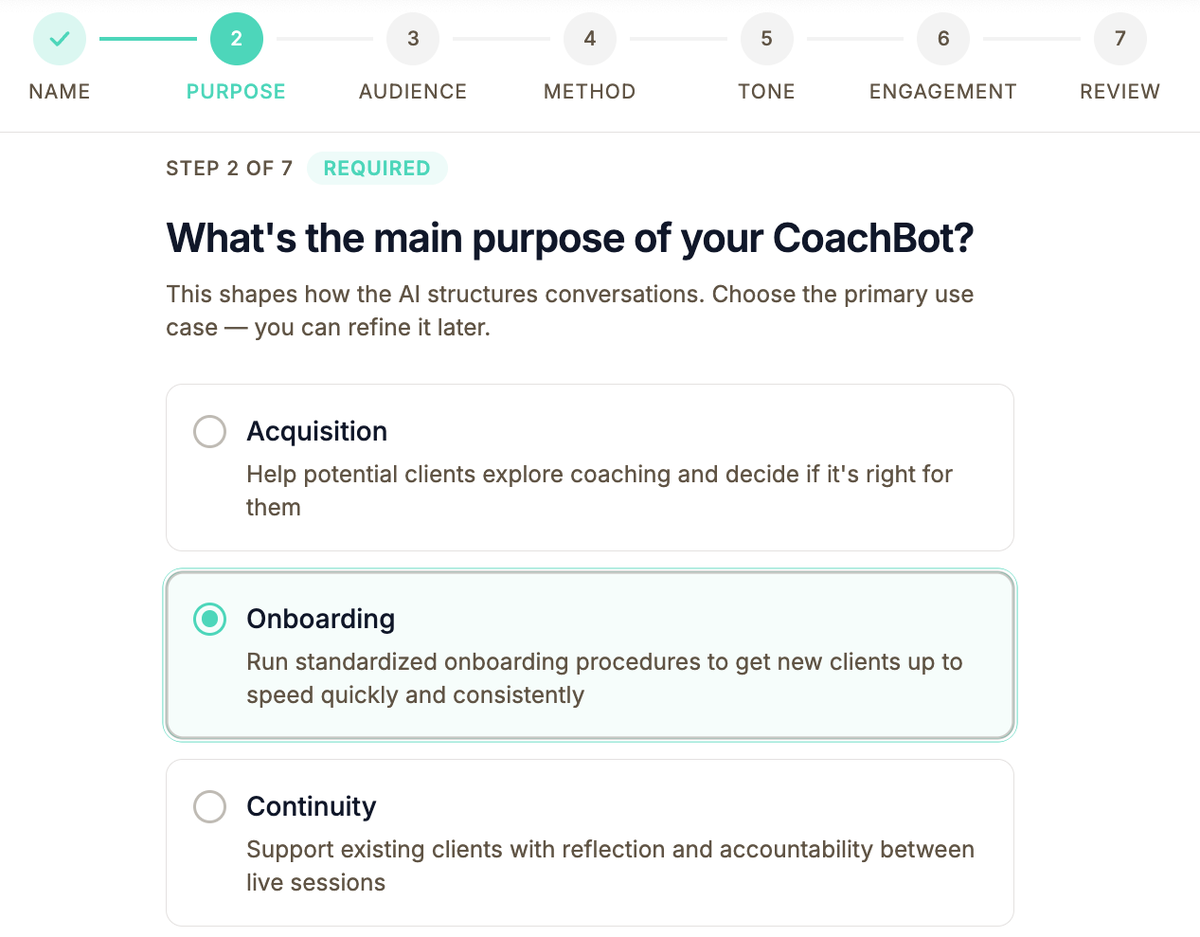Screen dimensions: 1200x937
Task: Choose the Continuity radio button
Action: click(x=210, y=806)
